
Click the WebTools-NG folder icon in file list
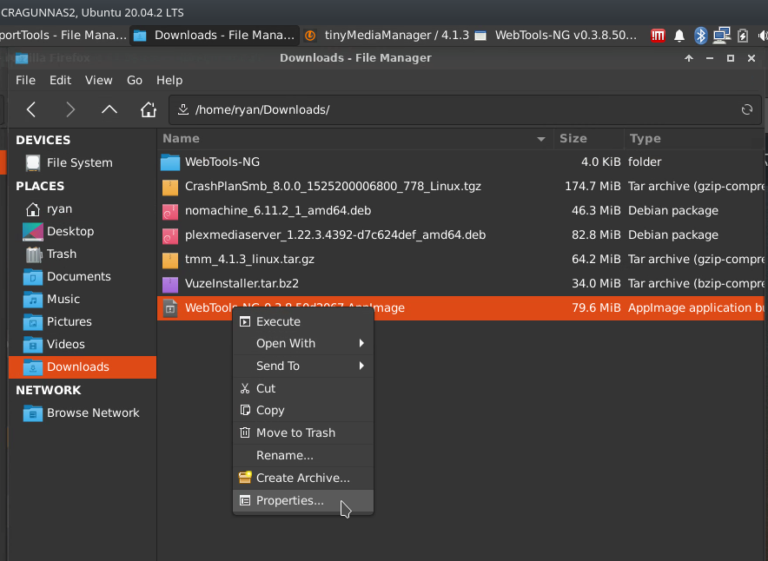click(170, 162)
